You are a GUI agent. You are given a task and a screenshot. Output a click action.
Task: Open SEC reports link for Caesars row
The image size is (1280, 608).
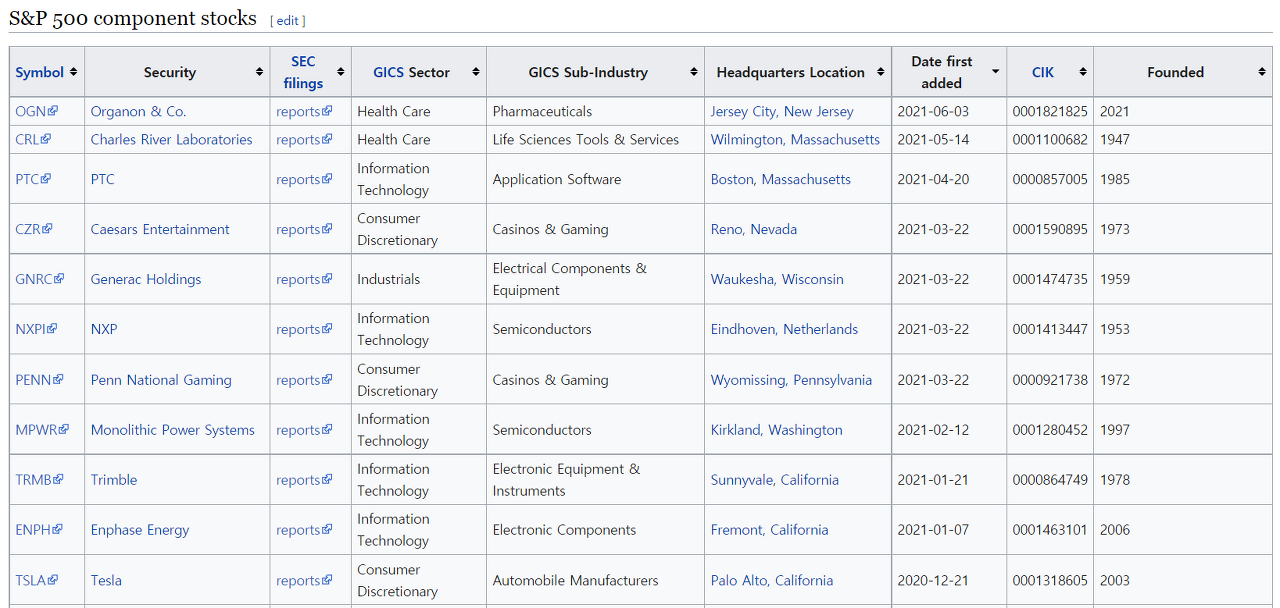304,229
